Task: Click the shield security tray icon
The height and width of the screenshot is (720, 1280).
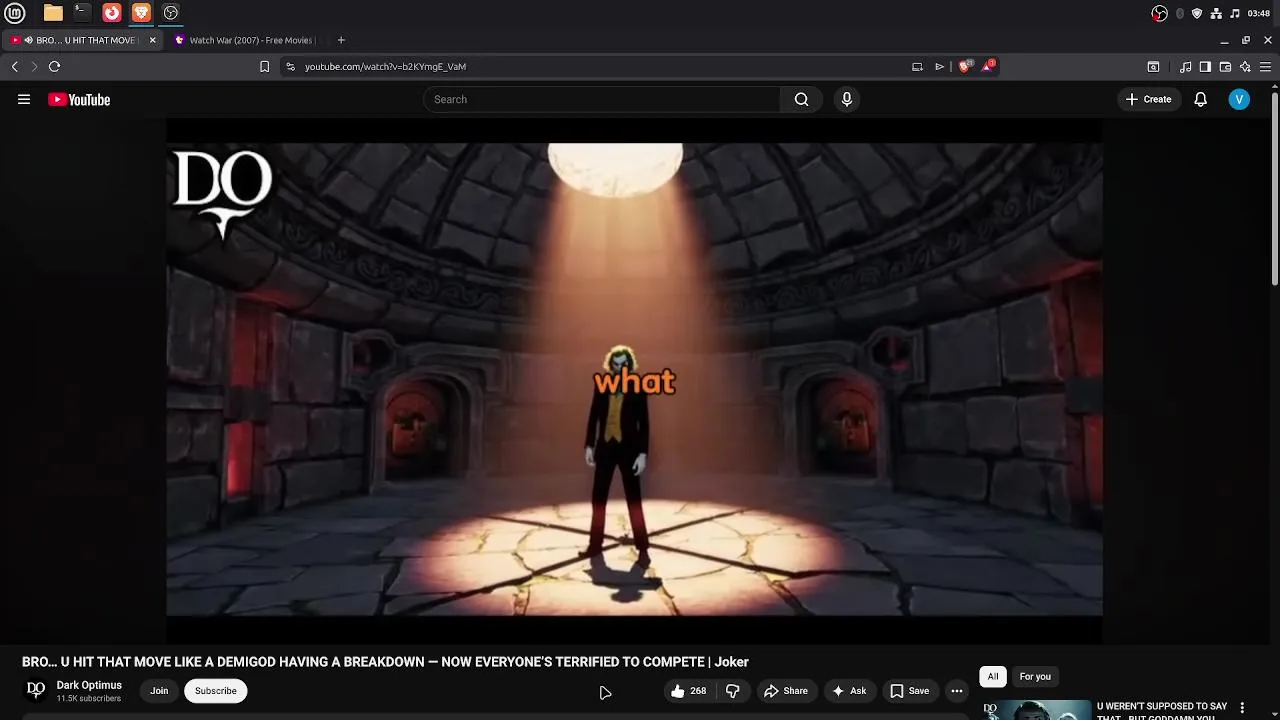Action: 1197,13
